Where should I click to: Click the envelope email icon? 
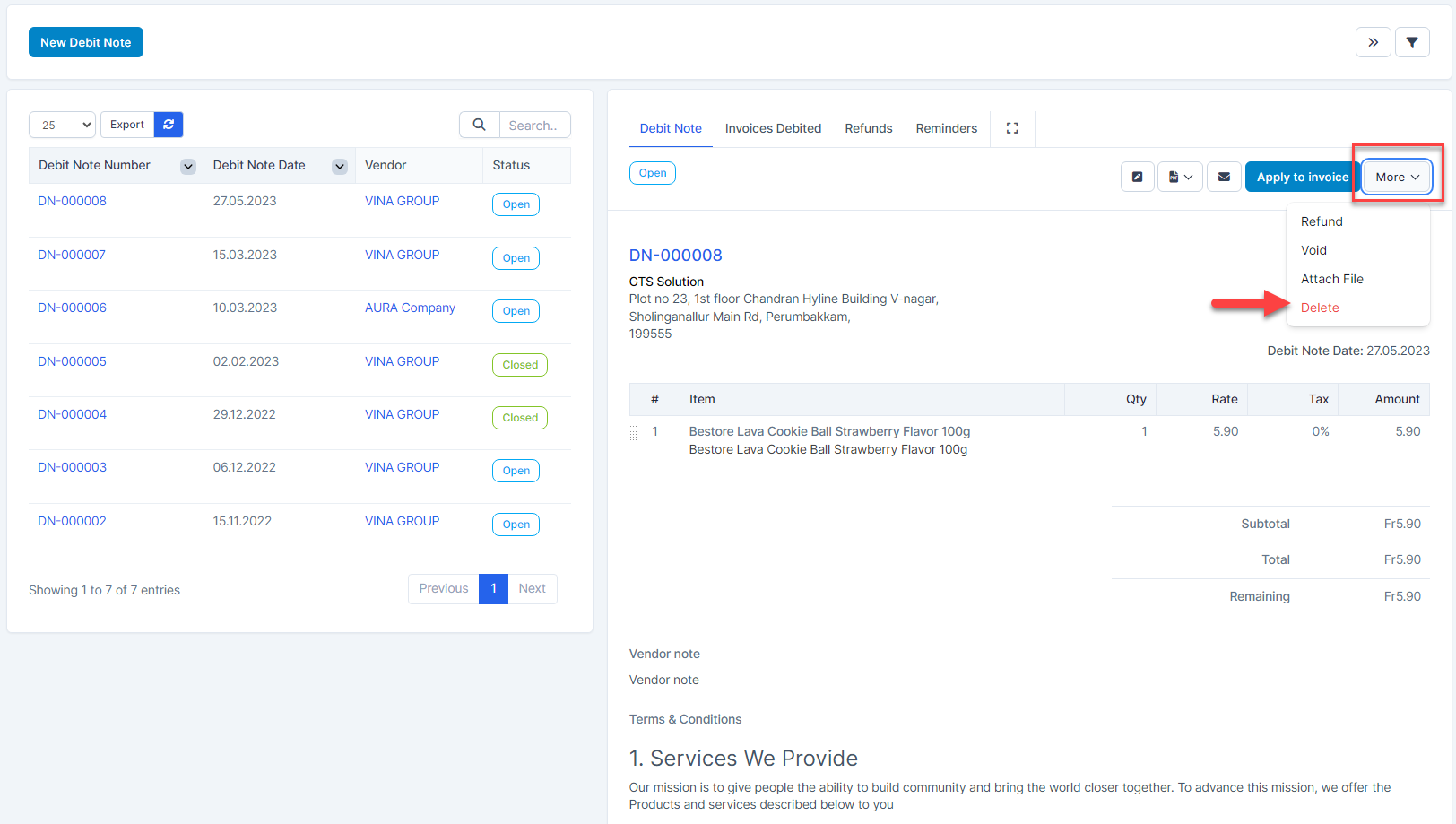pos(1224,177)
